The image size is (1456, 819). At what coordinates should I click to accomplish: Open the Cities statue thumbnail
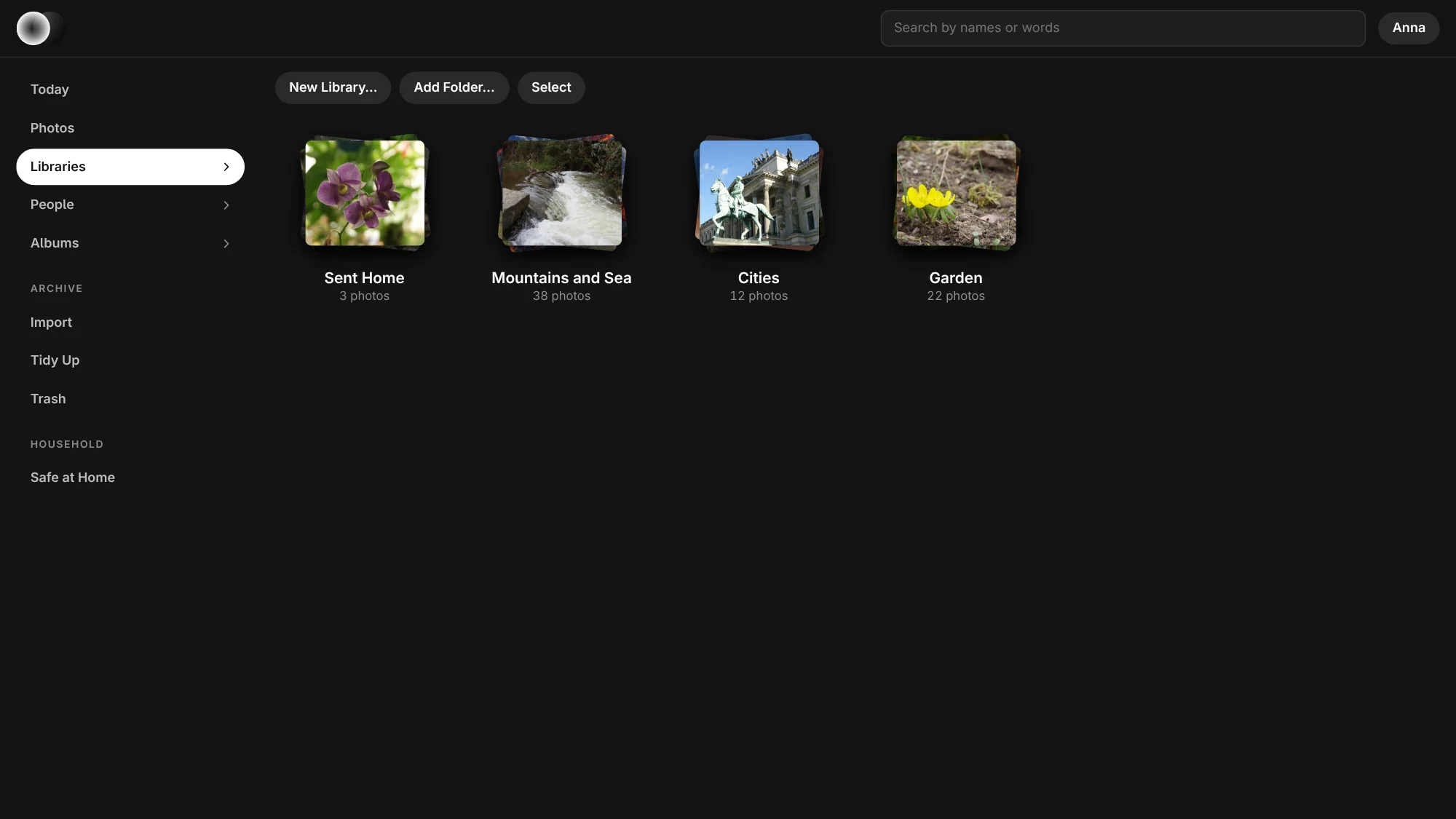[759, 193]
